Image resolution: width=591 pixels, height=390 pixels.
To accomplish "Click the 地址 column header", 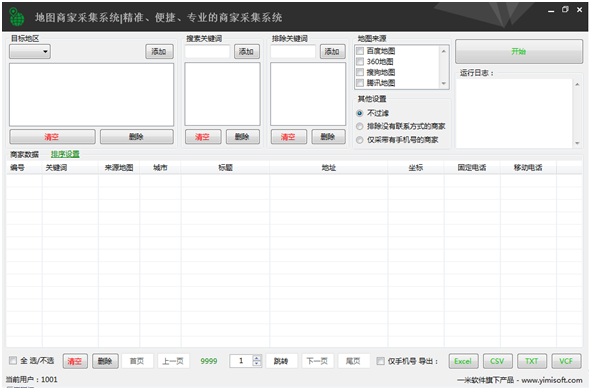I will (329, 168).
